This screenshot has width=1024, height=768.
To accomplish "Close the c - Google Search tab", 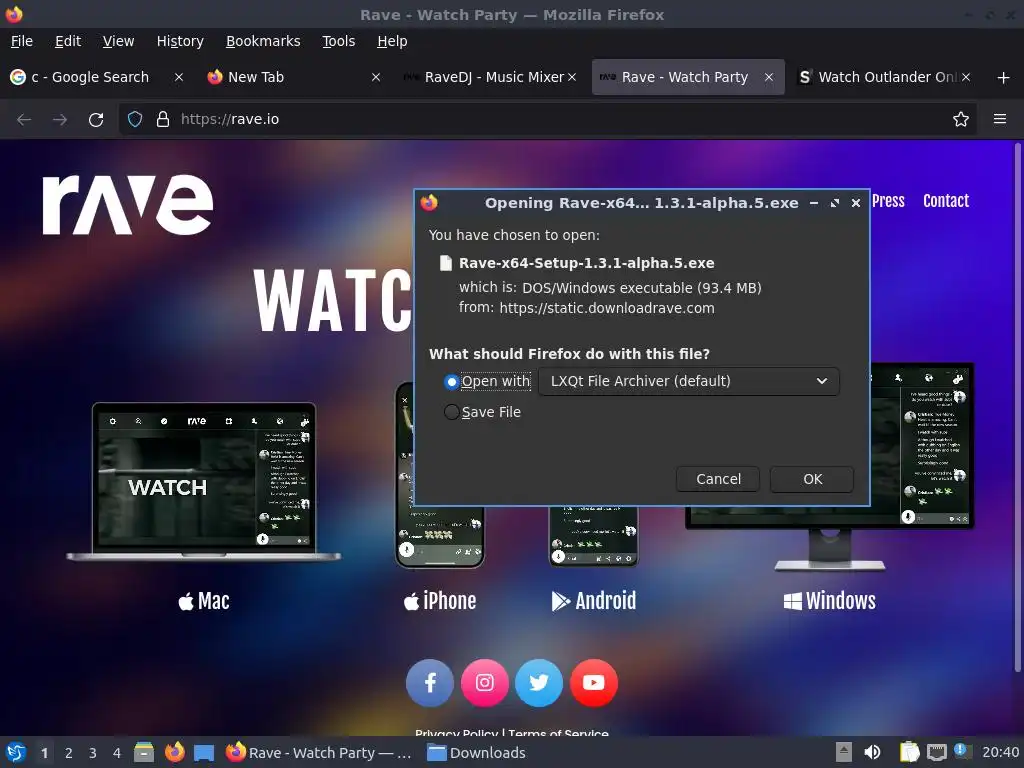I will click(178, 77).
